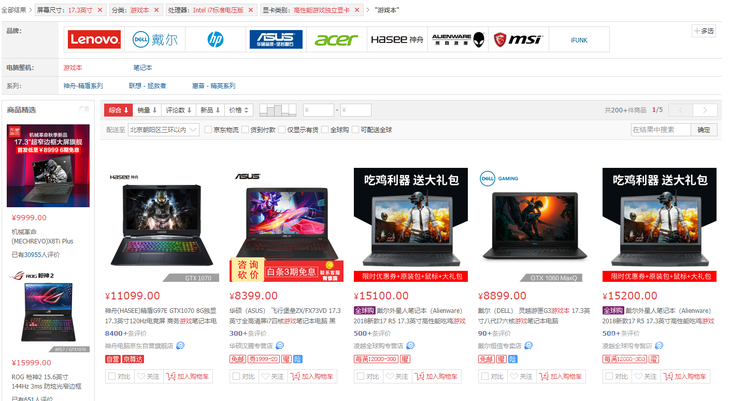Filter by iFUNK brand

(x=579, y=40)
